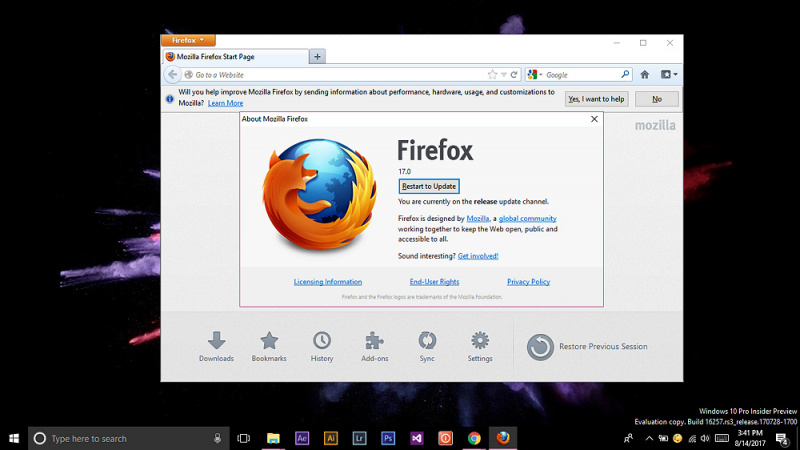Open touch keyboard tray icon
The width and height of the screenshot is (800, 450).
click(721, 438)
